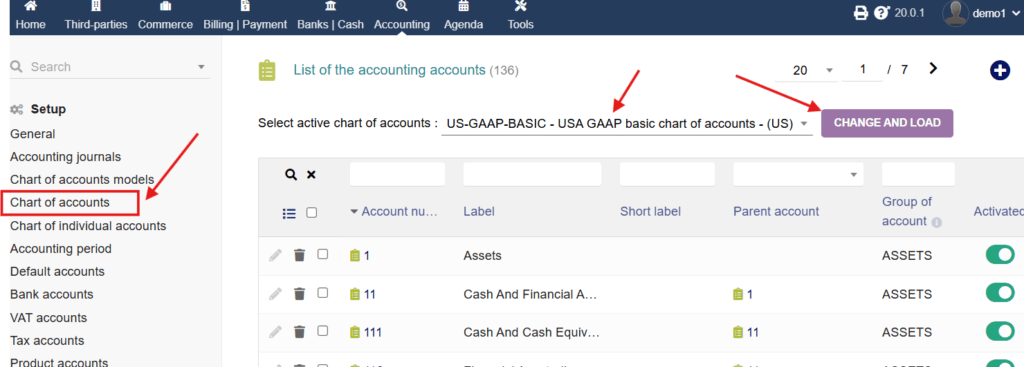Click the CHANGE AND LOAD button
Screen dimensions: 1024x367
(887, 123)
